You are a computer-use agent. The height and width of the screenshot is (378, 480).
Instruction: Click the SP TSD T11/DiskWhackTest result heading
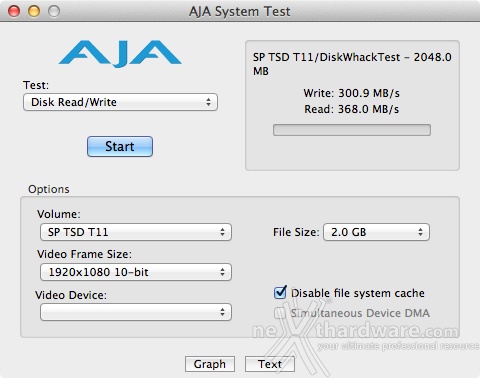coord(352,64)
